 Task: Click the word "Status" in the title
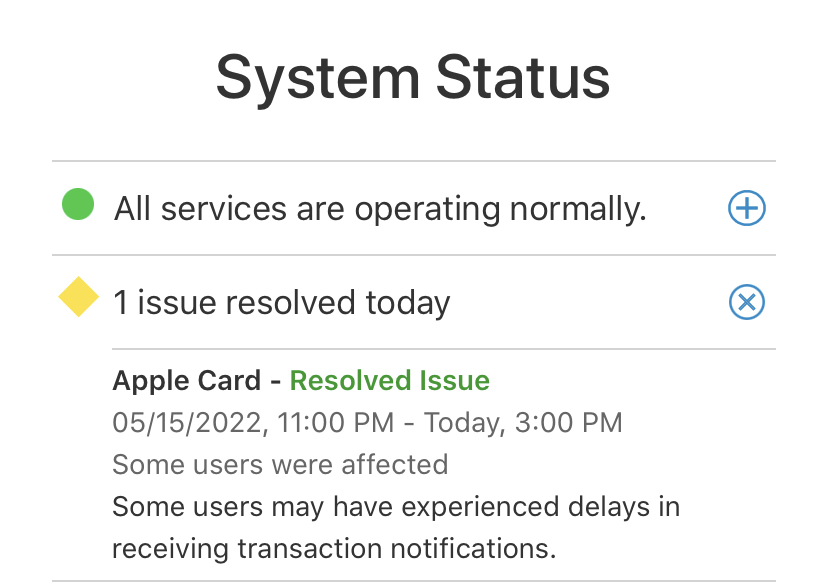pyautogui.click(x=523, y=77)
